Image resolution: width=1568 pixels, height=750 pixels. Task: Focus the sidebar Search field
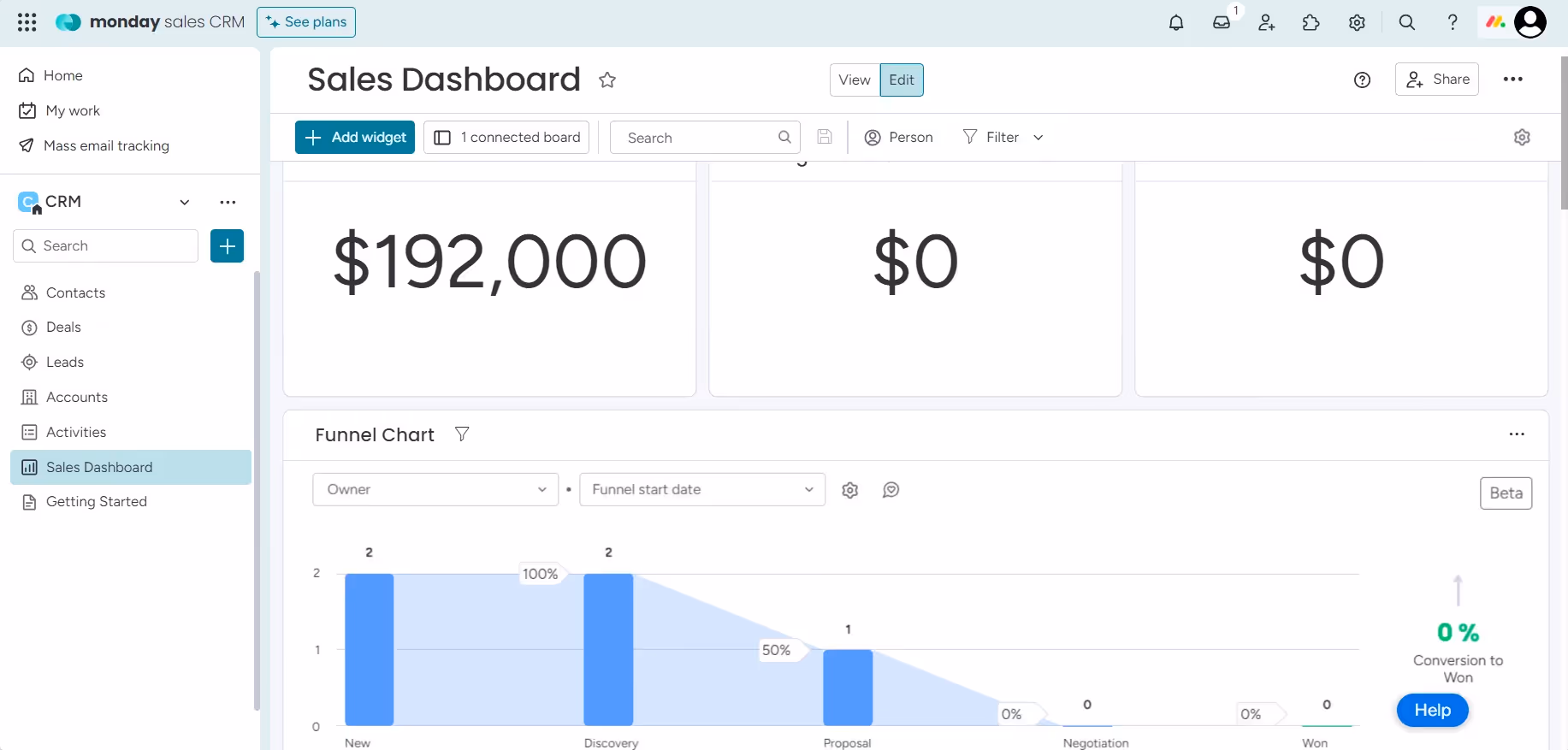click(106, 246)
